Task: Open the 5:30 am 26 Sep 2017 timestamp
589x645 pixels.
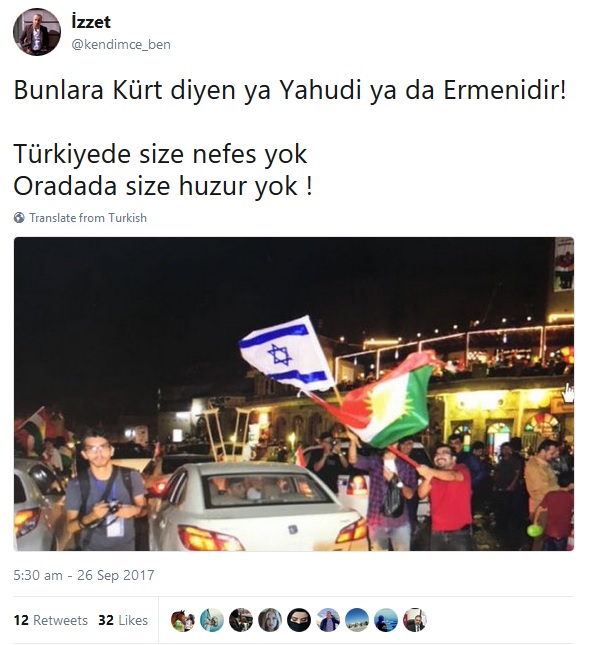Action: (84, 575)
